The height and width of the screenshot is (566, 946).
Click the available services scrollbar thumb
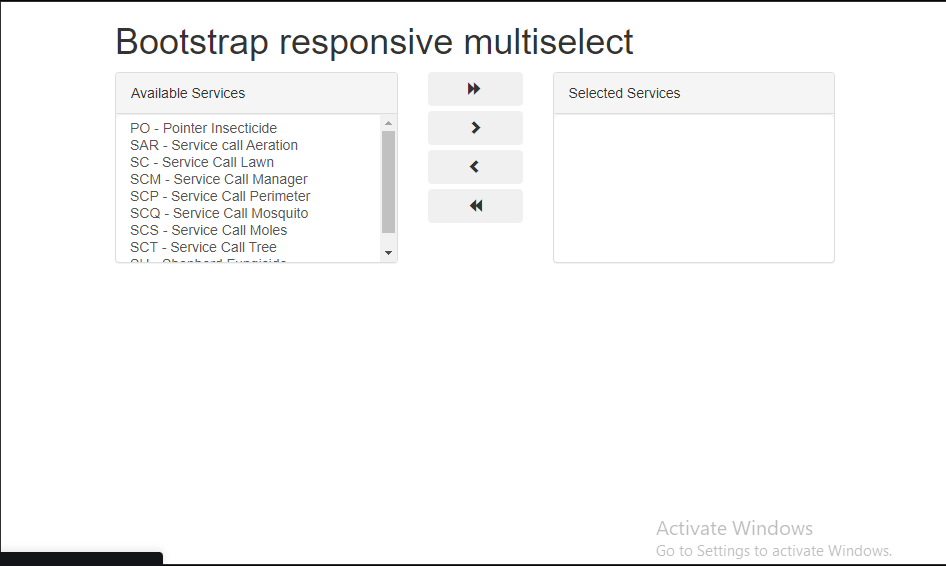pos(389,182)
